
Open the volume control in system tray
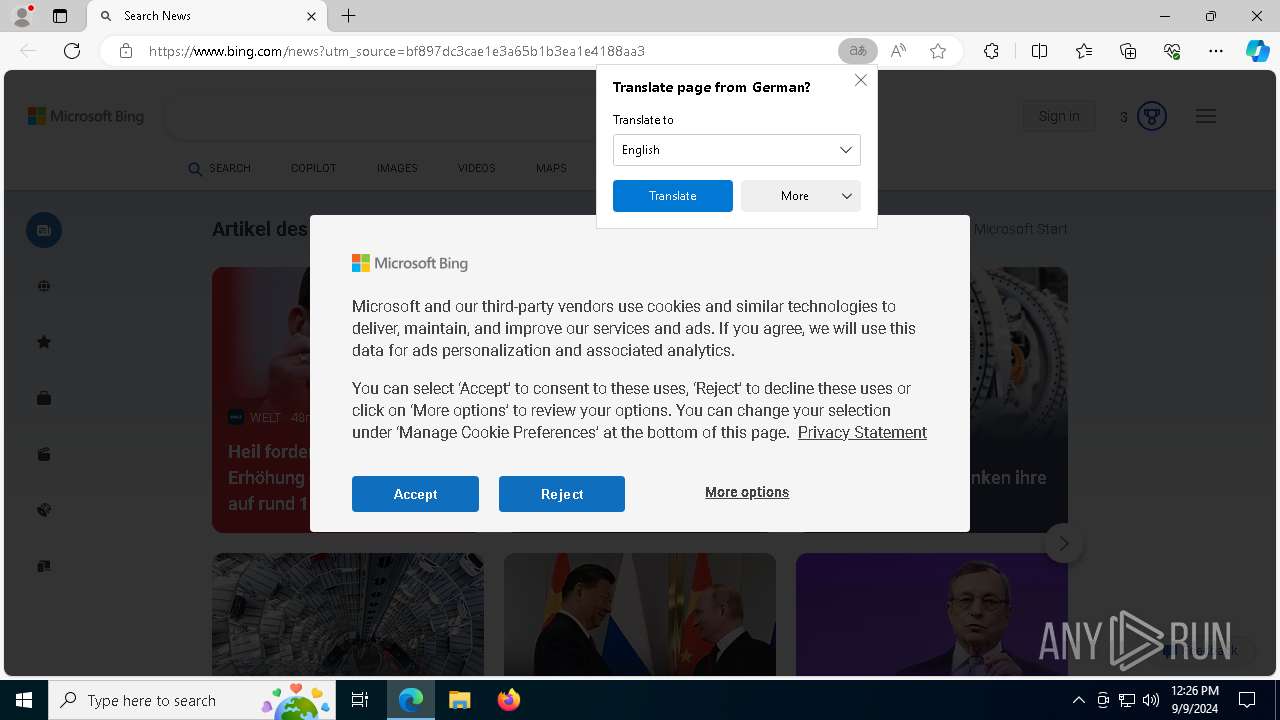(x=1151, y=700)
